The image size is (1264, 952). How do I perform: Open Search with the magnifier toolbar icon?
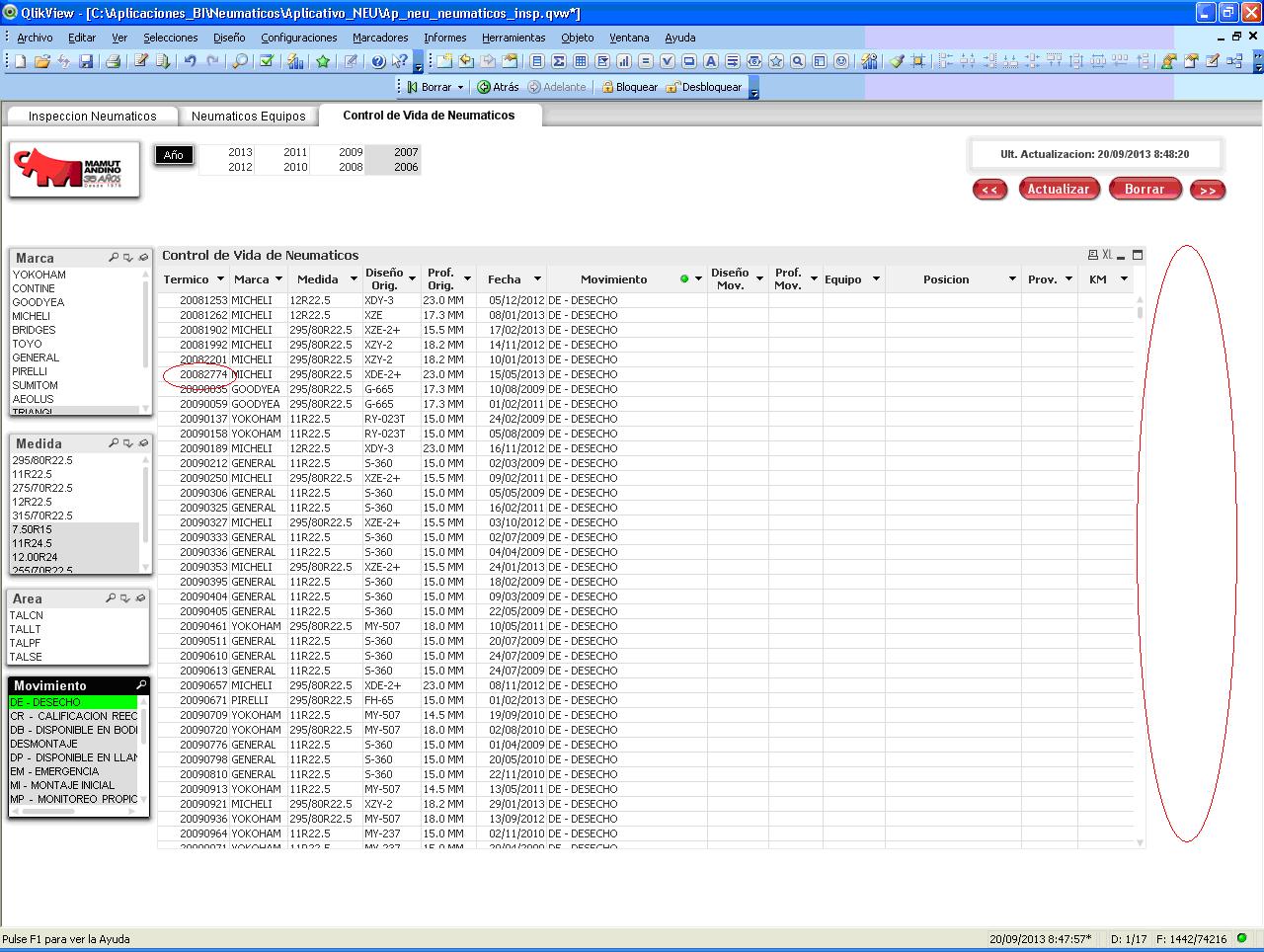click(x=240, y=61)
